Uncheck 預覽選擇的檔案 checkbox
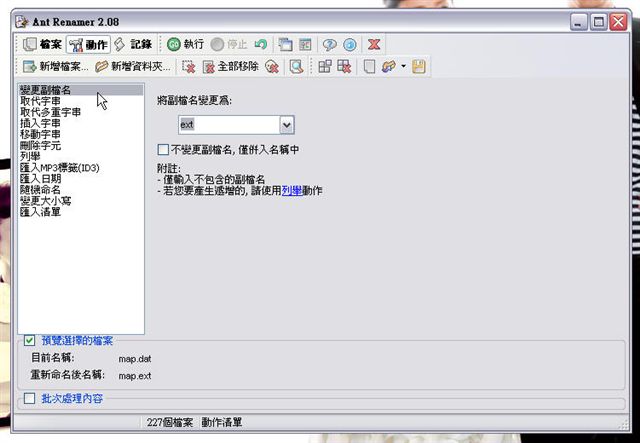This screenshot has width=640, height=443. [29, 340]
